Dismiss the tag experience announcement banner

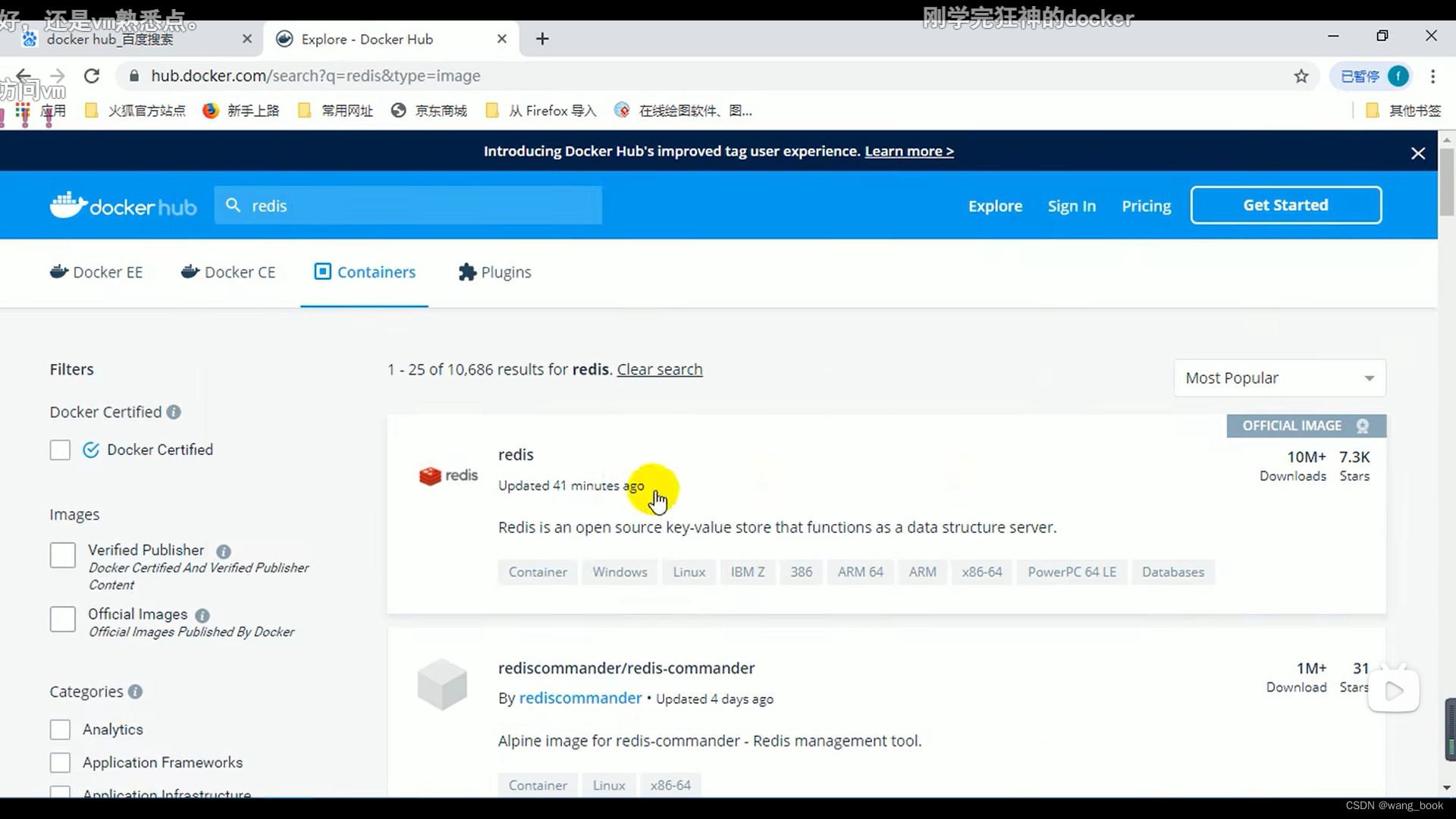point(1417,153)
